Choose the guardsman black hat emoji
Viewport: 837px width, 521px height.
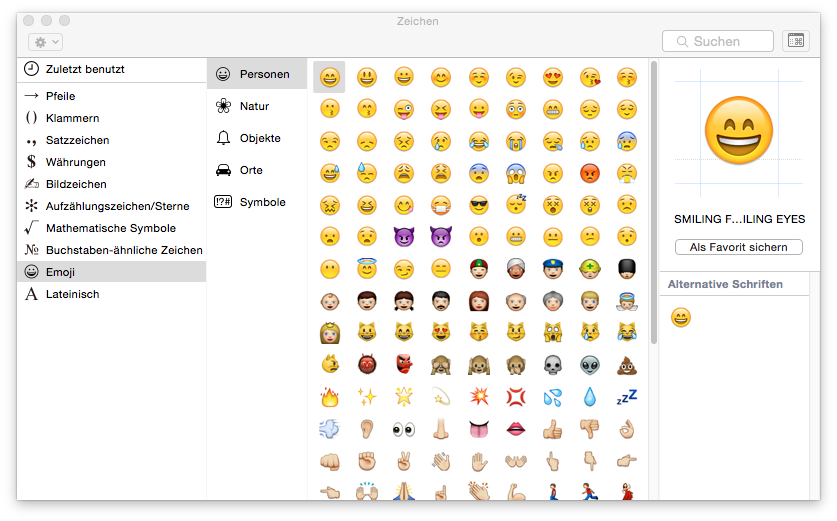[627, 269]
